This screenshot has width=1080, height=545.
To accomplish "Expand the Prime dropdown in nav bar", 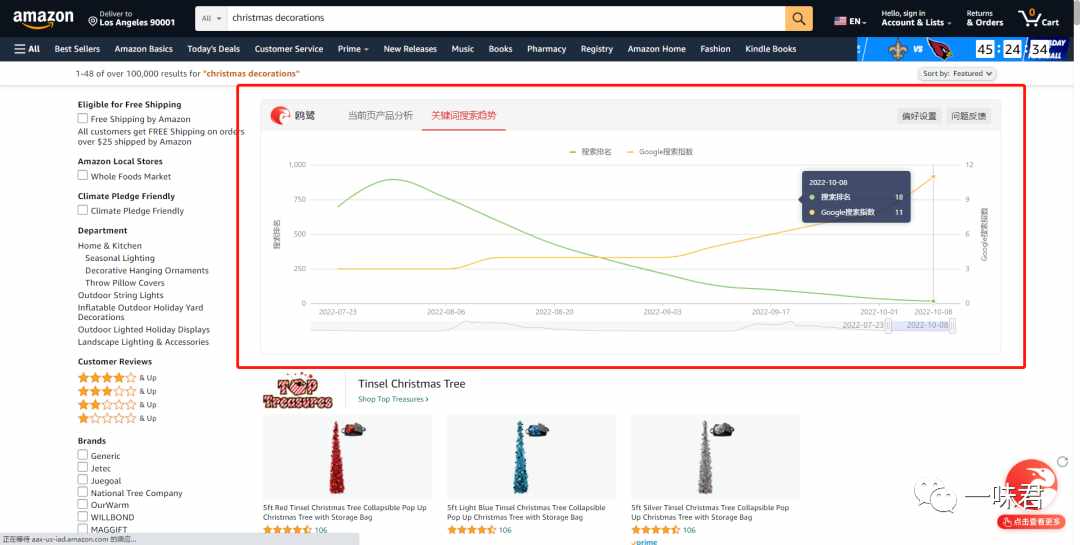I will pyautogui.click(x=353, y=49).
